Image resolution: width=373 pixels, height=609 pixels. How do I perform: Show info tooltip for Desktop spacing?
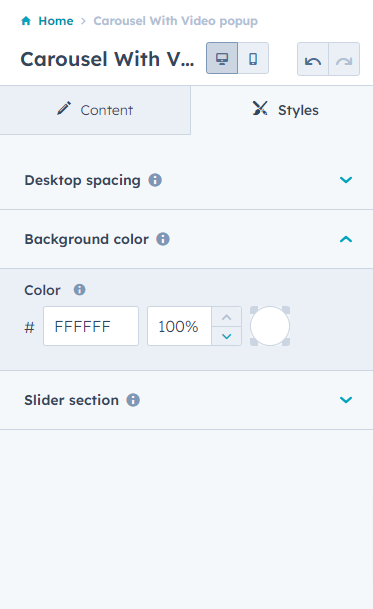(155, 180)
